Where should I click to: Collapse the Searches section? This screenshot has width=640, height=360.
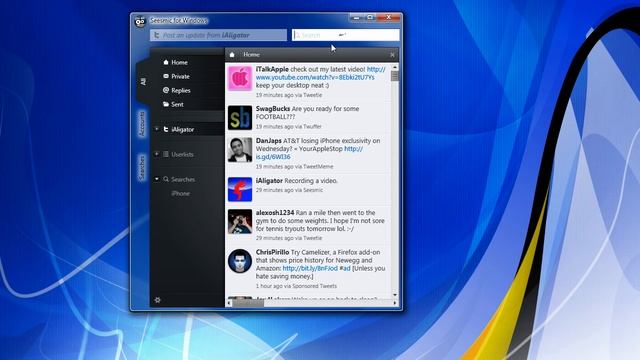157,179
